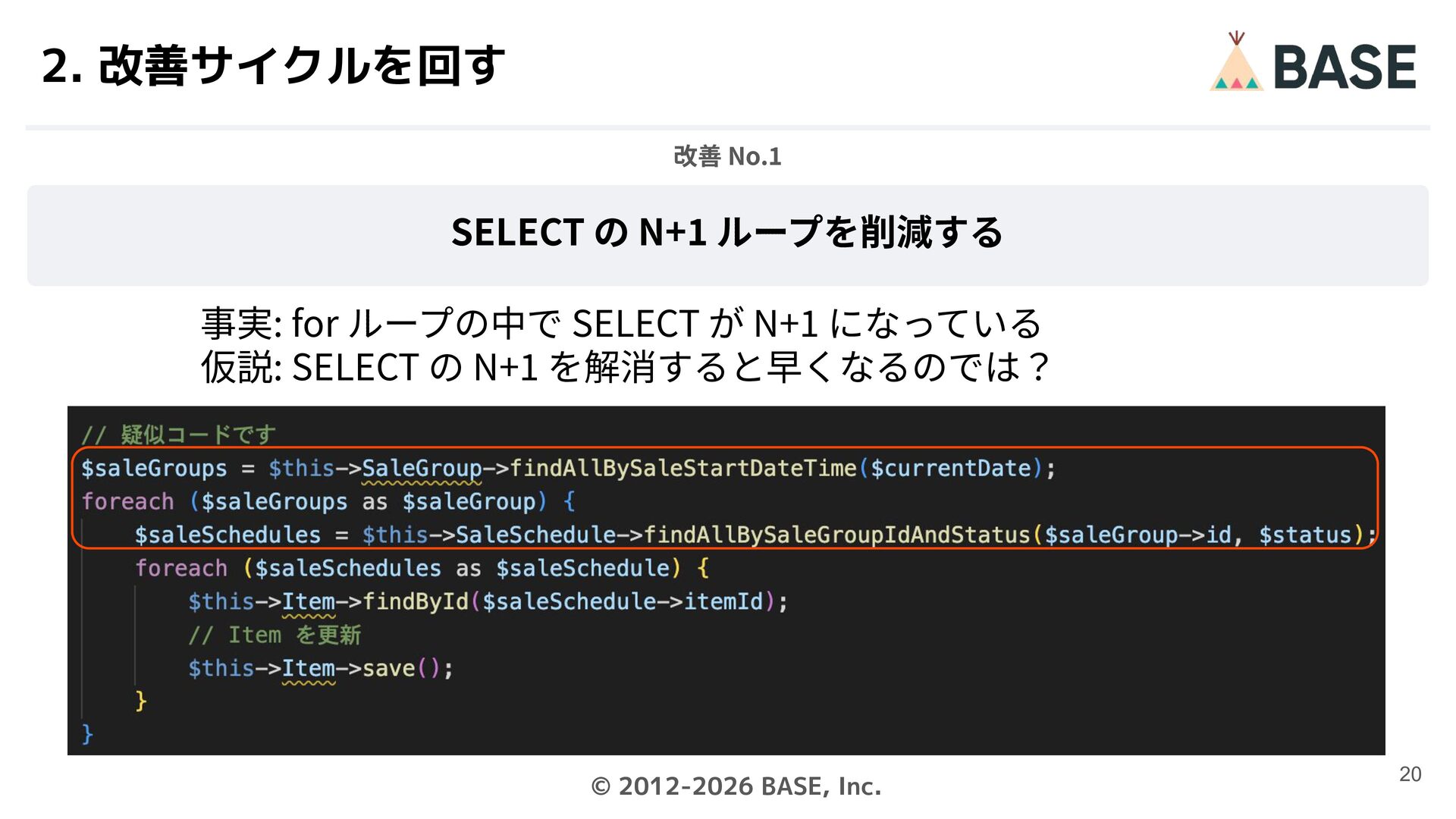This screenshot has height=819, width=1456.
Task: Click the BASE tent logo icon
Action: 1236,64
